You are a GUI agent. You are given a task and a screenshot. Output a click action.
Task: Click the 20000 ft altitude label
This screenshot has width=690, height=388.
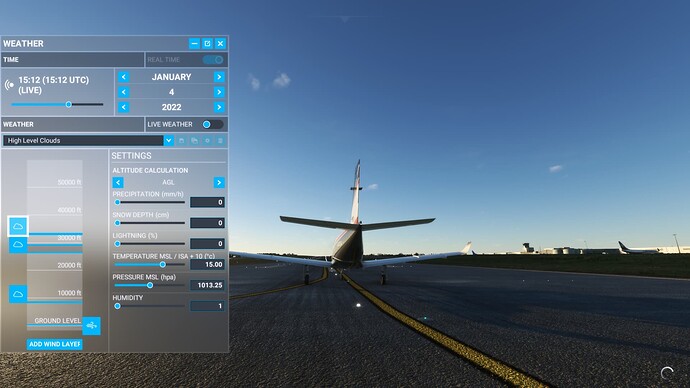click(69, 265)
